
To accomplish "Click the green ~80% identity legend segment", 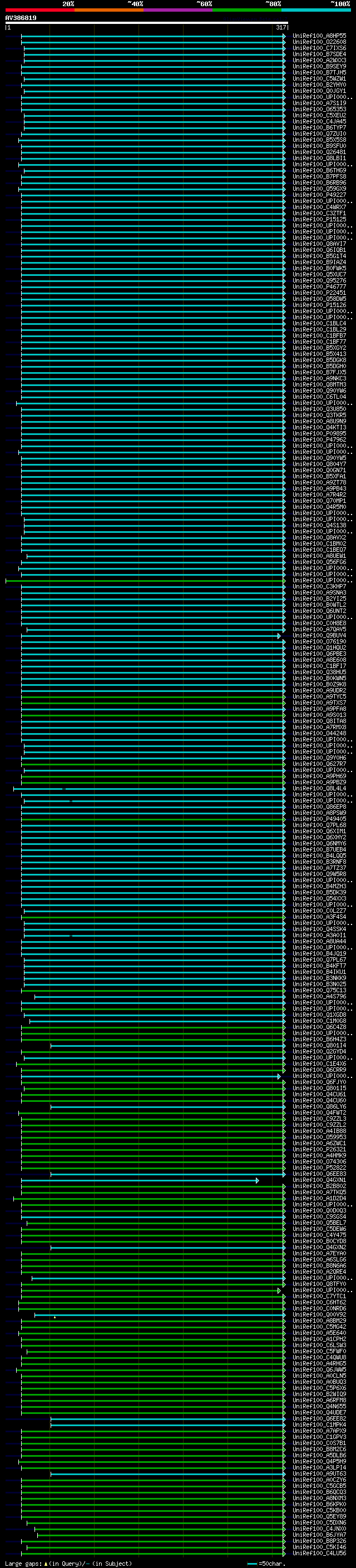I will point(247,10).
